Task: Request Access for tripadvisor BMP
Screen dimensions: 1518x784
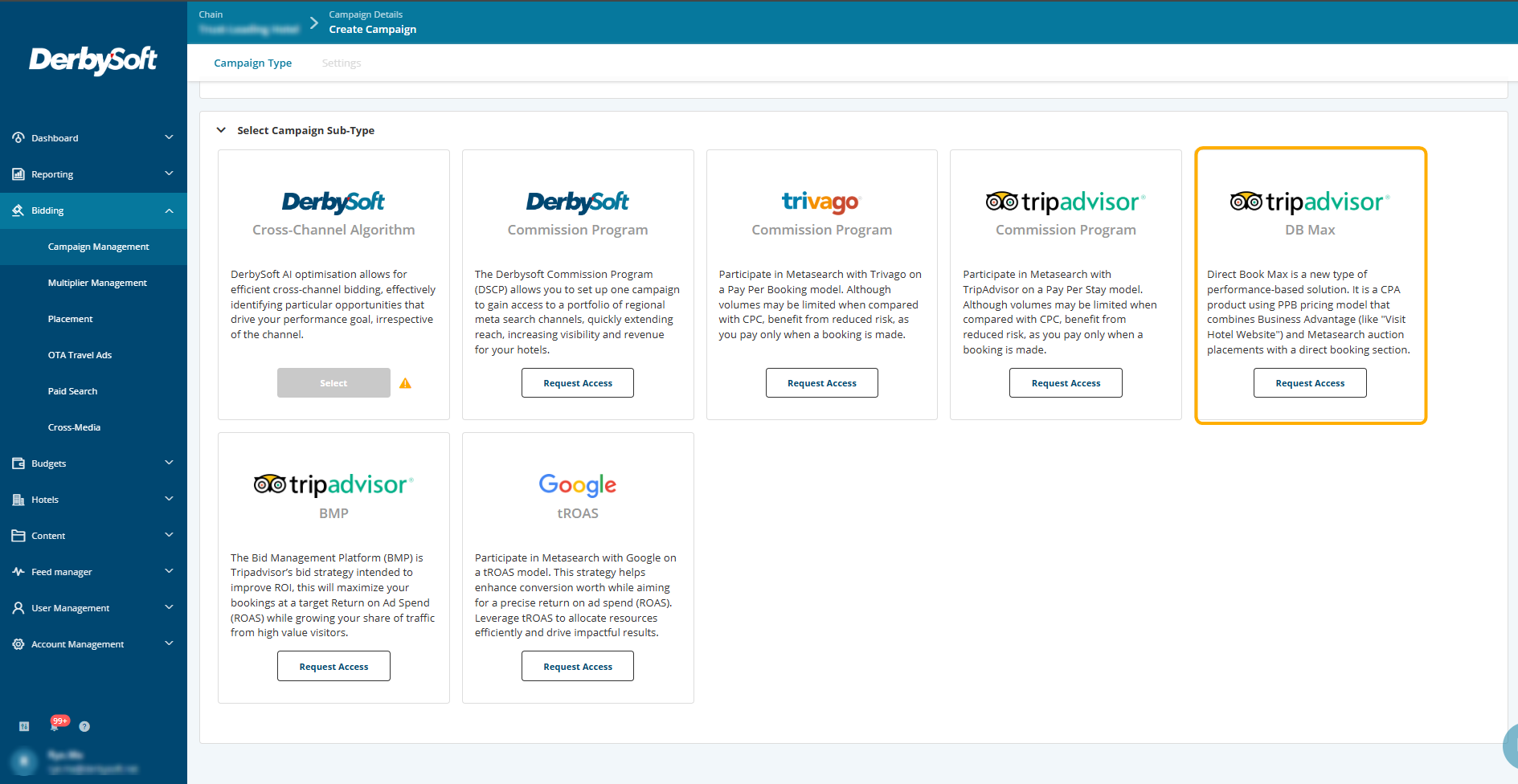Action: coord(333,666)
